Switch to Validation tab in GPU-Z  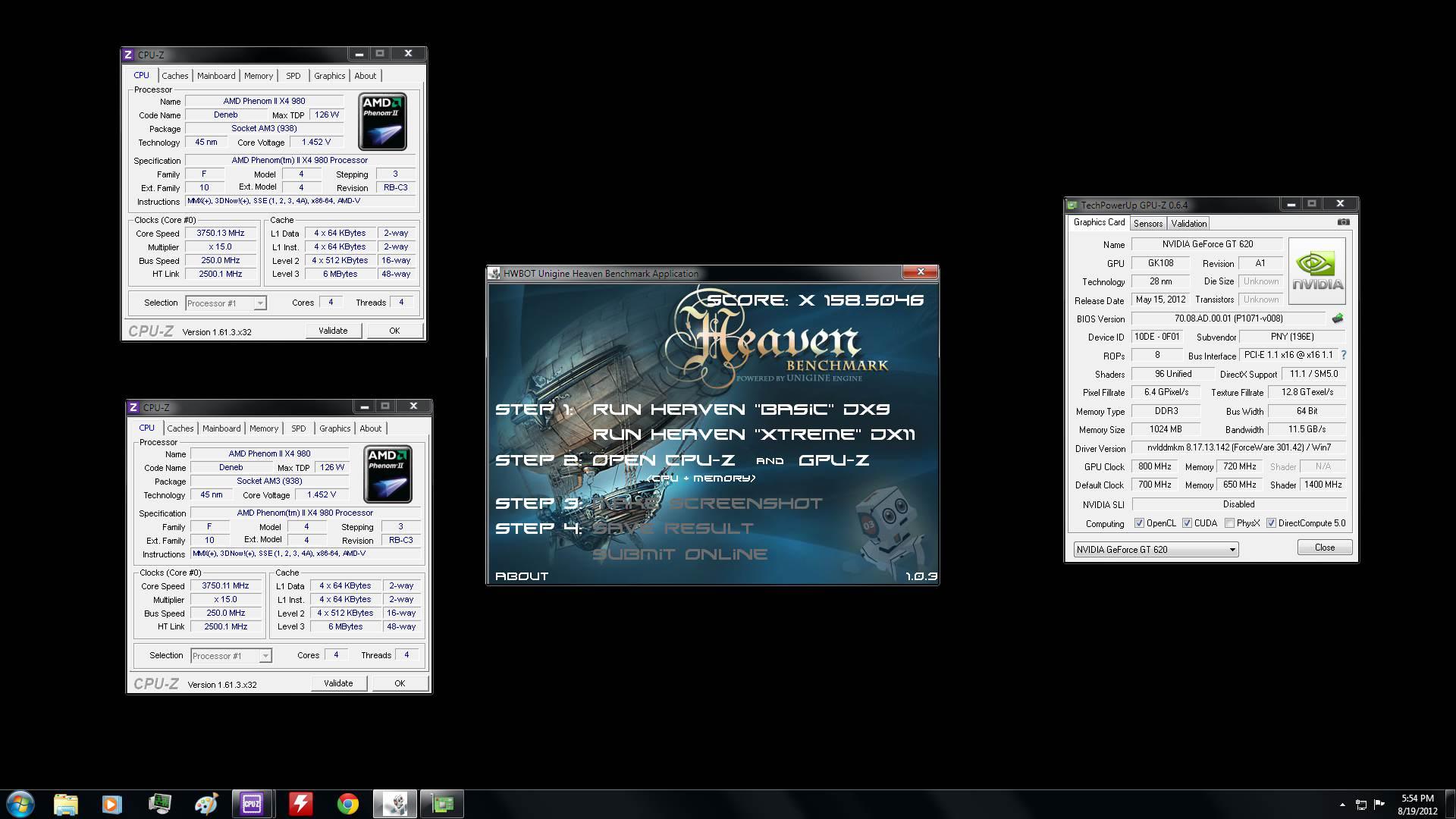point(1188,224)
